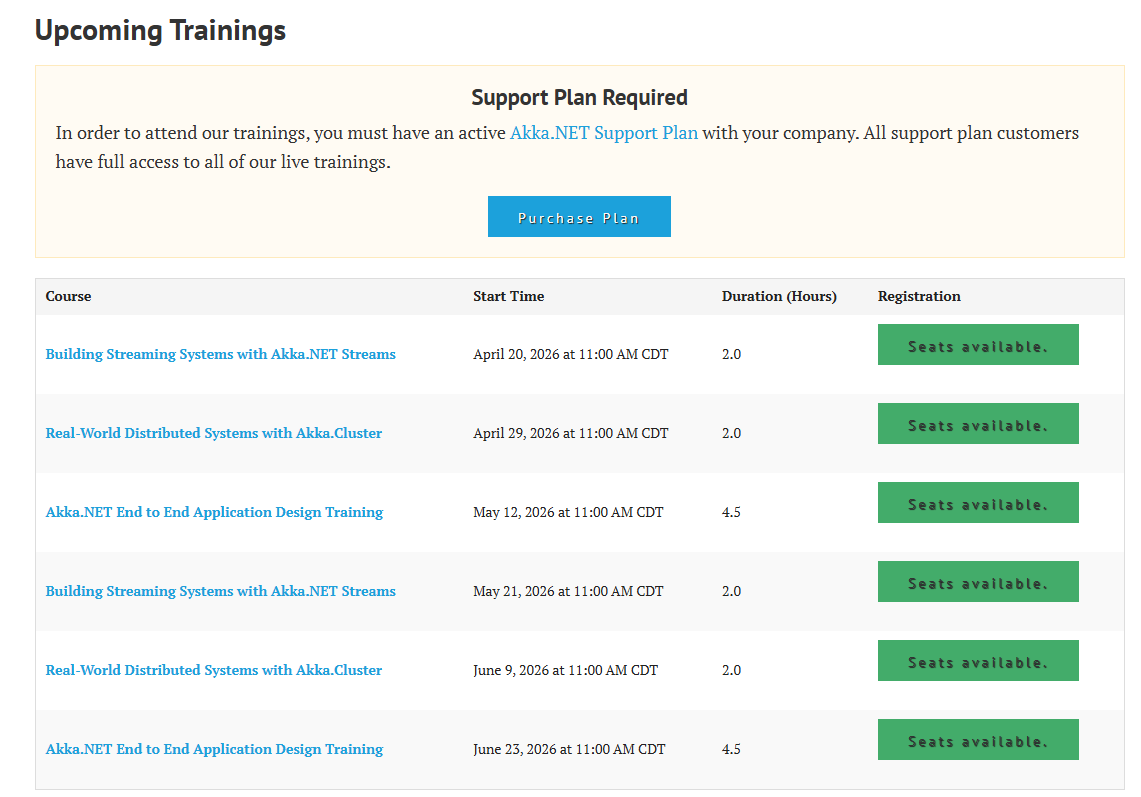
Task: Click the 4.5 duration in June 23 row
Action: point(731,749)
